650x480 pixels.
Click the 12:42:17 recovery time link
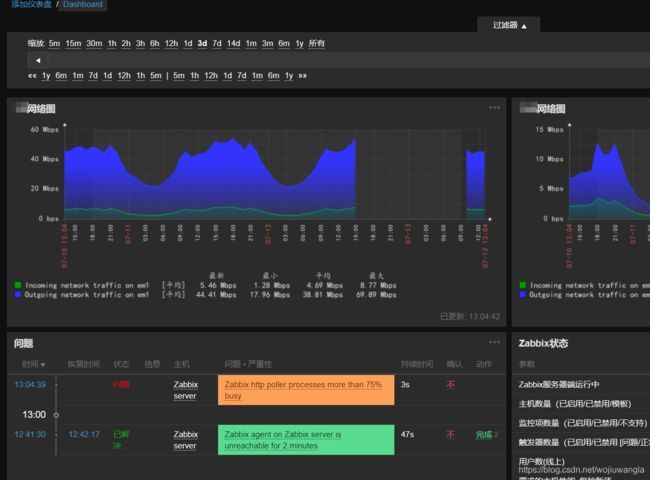click(84, 435)
